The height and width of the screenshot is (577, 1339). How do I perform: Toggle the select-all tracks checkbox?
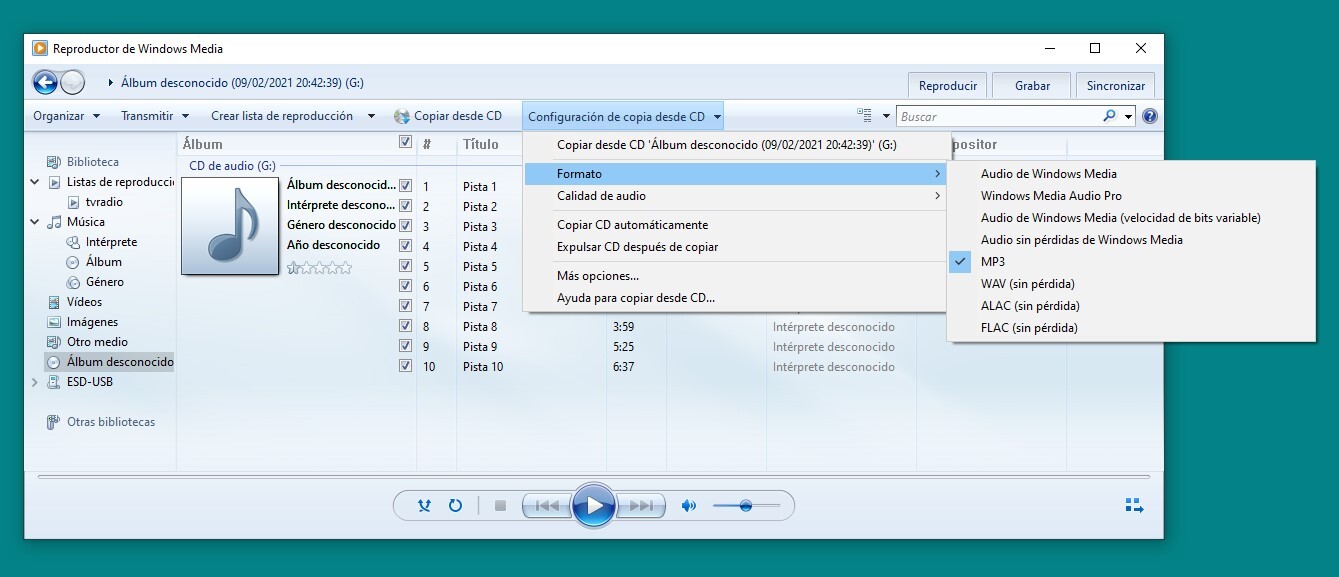pos(405,142)
